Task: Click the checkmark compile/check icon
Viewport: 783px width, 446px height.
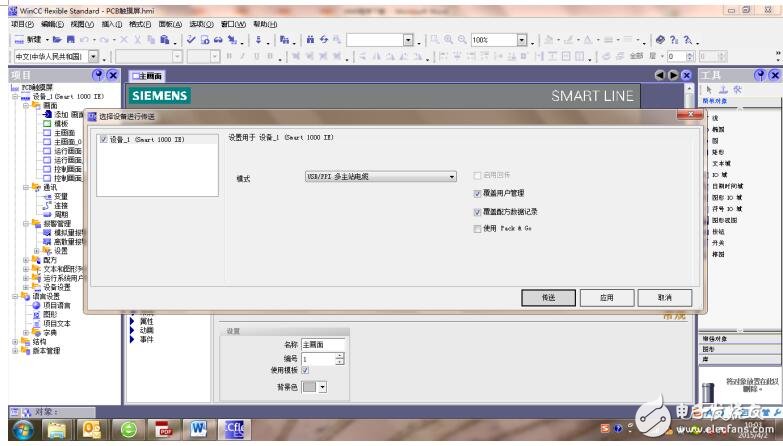Action: 191,39
